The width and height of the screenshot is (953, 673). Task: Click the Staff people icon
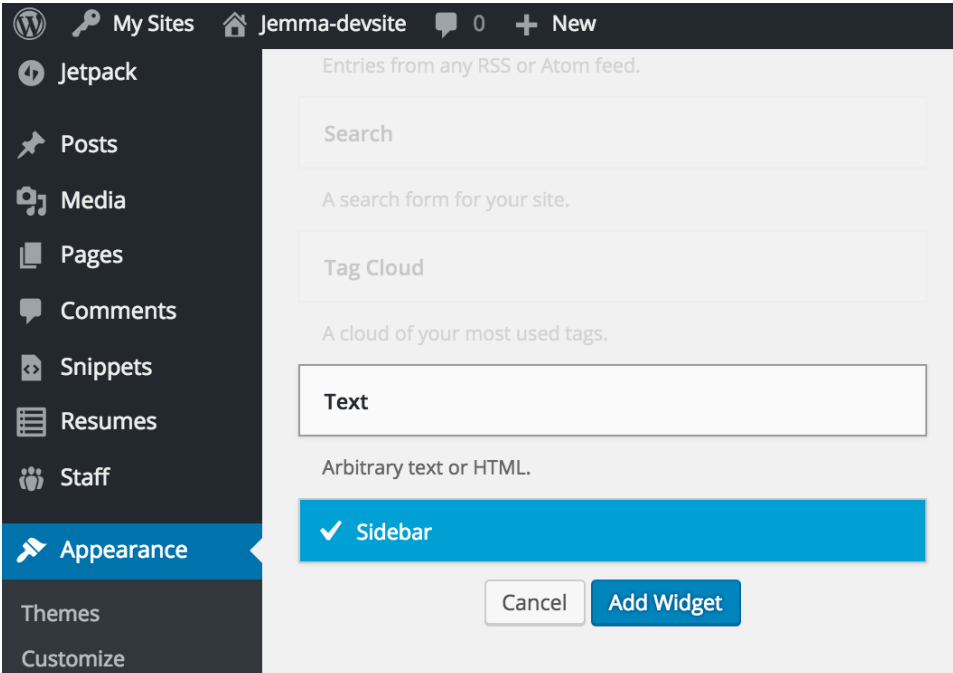coord(31,478)
